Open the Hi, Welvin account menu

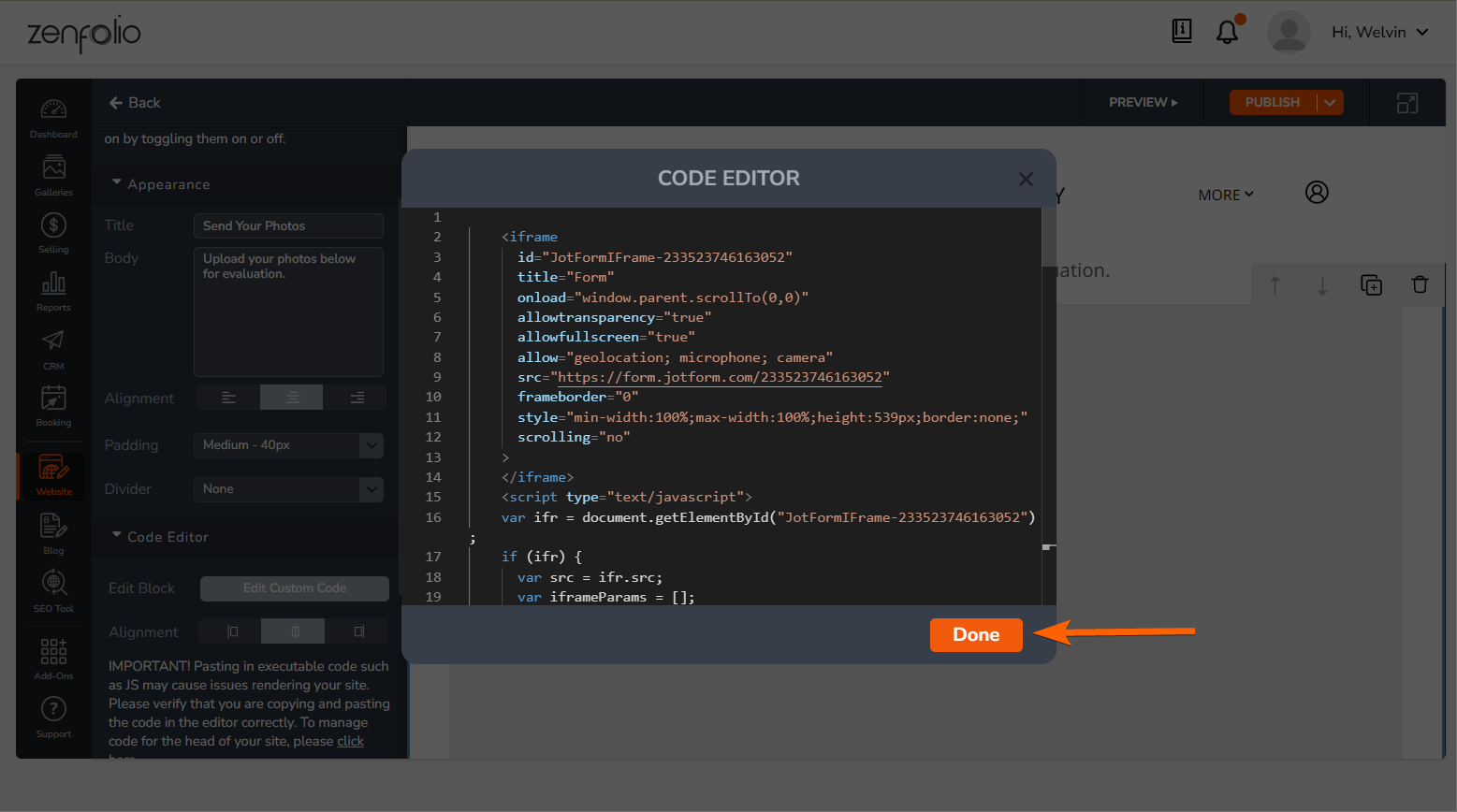click(x=1379, y=32)
